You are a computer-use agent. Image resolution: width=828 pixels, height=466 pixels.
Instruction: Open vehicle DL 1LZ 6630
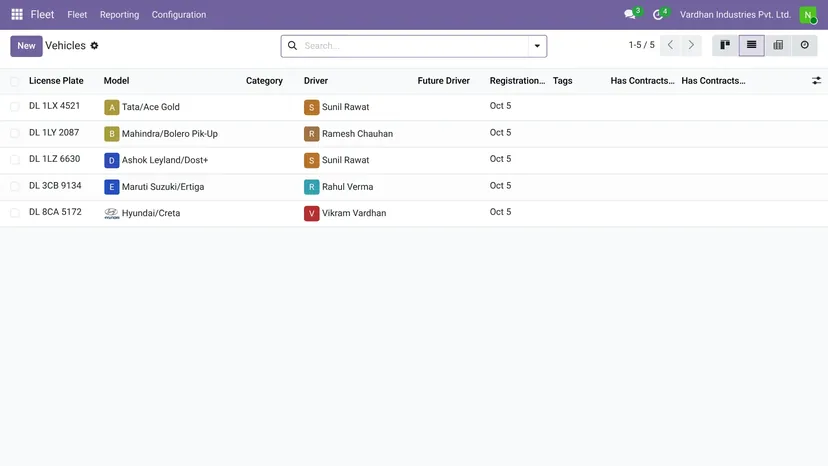pos(54,159)
